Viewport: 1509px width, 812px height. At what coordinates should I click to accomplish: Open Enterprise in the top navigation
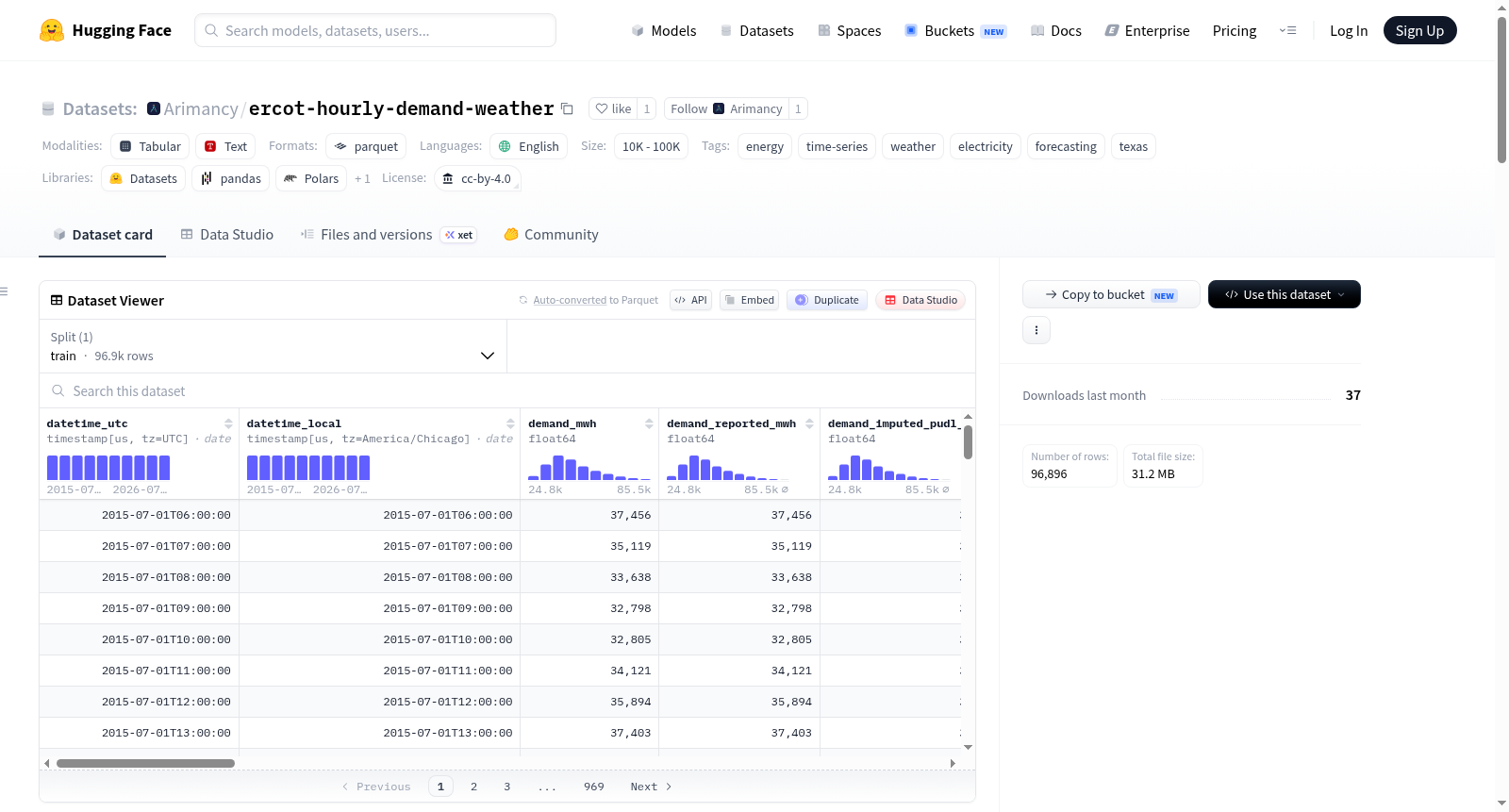click(1147, 30)
